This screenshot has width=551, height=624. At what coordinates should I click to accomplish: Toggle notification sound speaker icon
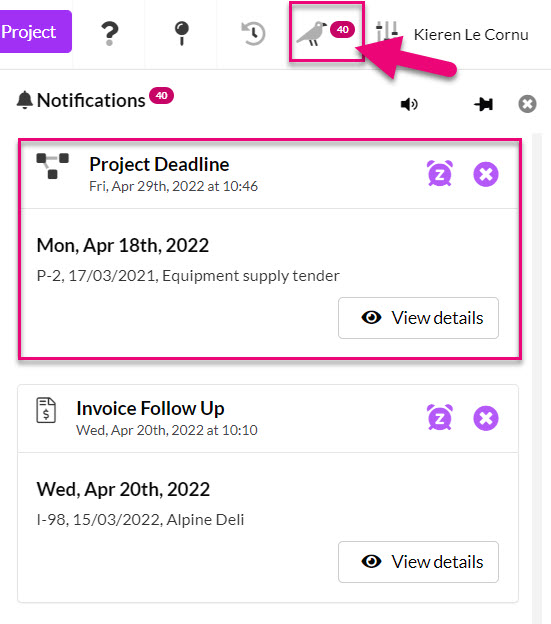click(409, 104)
